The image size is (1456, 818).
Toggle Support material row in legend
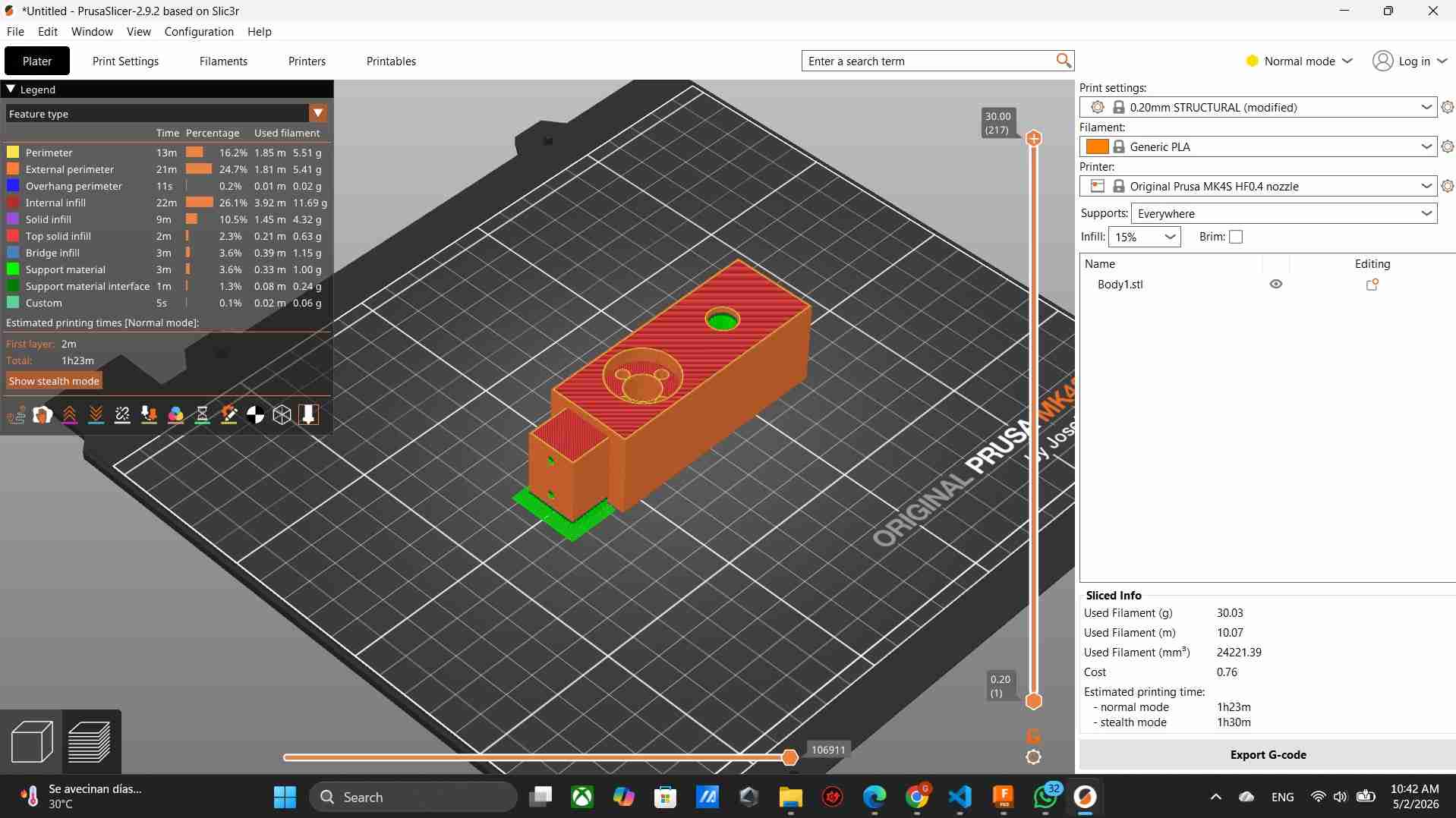[x=165, y=269]
